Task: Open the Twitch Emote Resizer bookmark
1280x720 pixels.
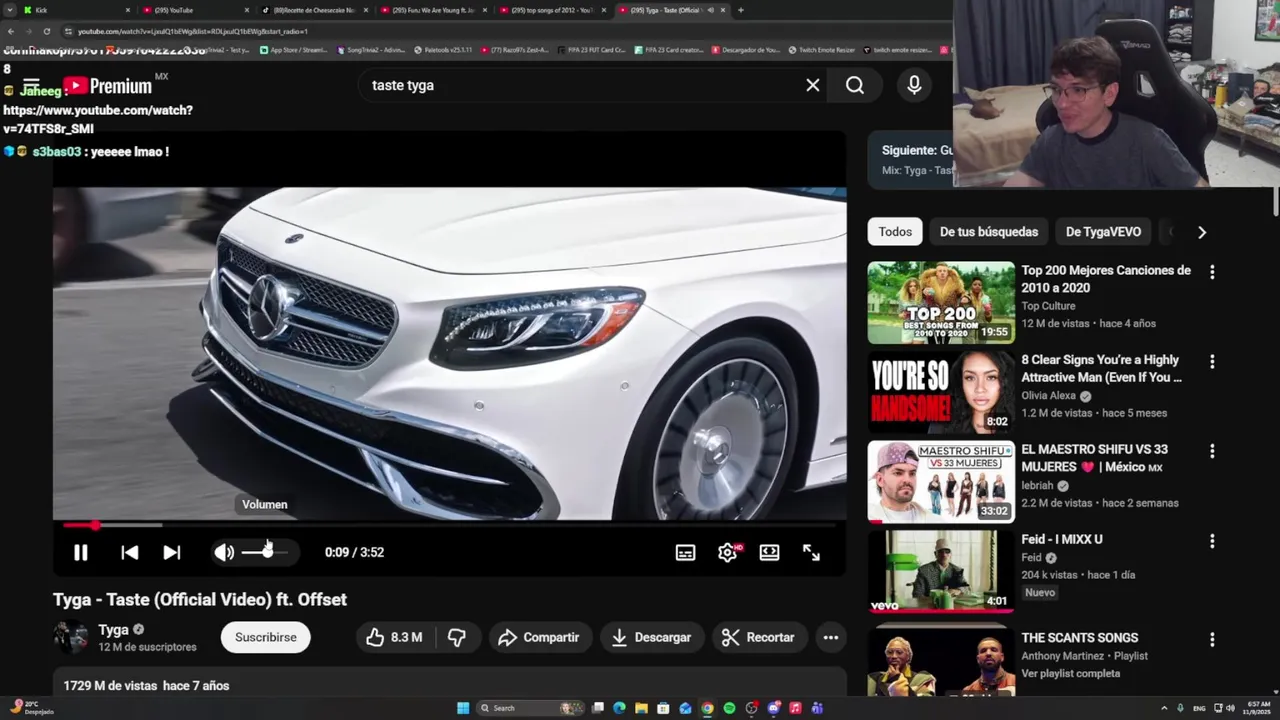Action: (821, 49)
